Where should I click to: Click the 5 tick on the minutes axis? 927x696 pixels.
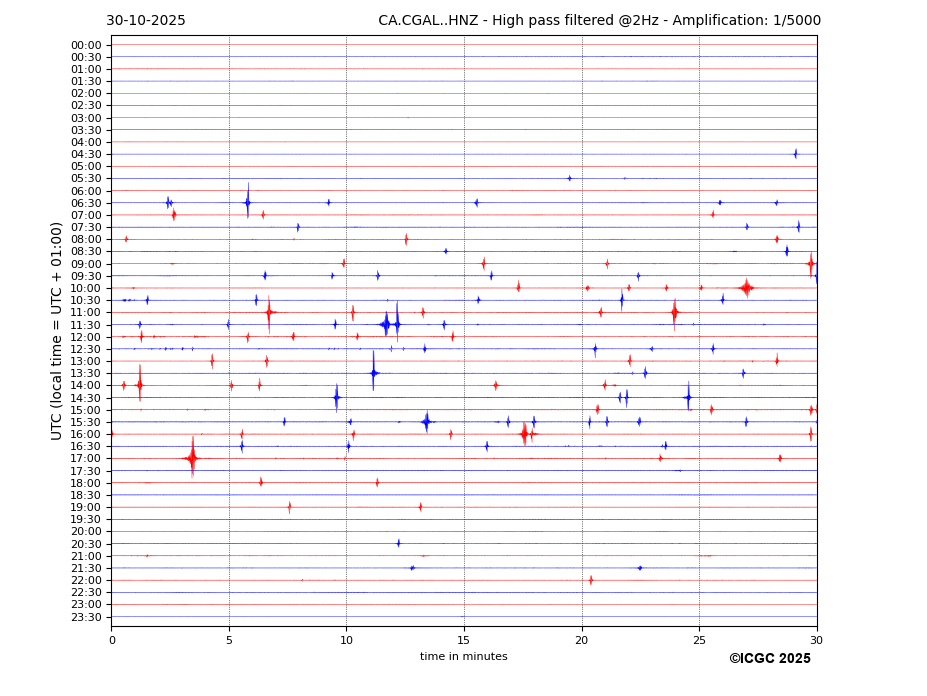click(229, 640)
